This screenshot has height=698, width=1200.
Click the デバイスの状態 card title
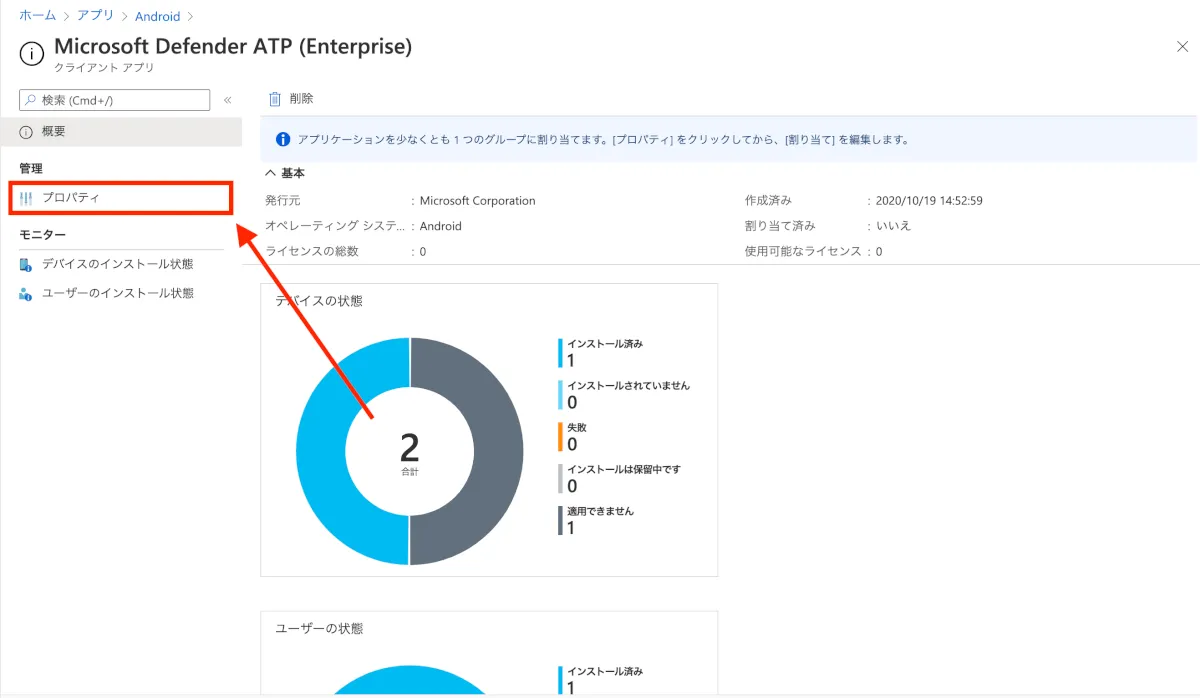[x=319, y=301]
